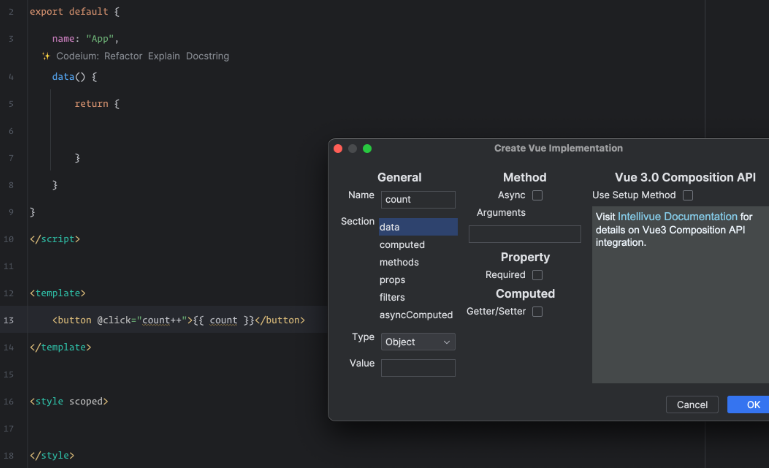Choose props in the Section list
This screenshot has width=769, height=468.
point(418,280)
